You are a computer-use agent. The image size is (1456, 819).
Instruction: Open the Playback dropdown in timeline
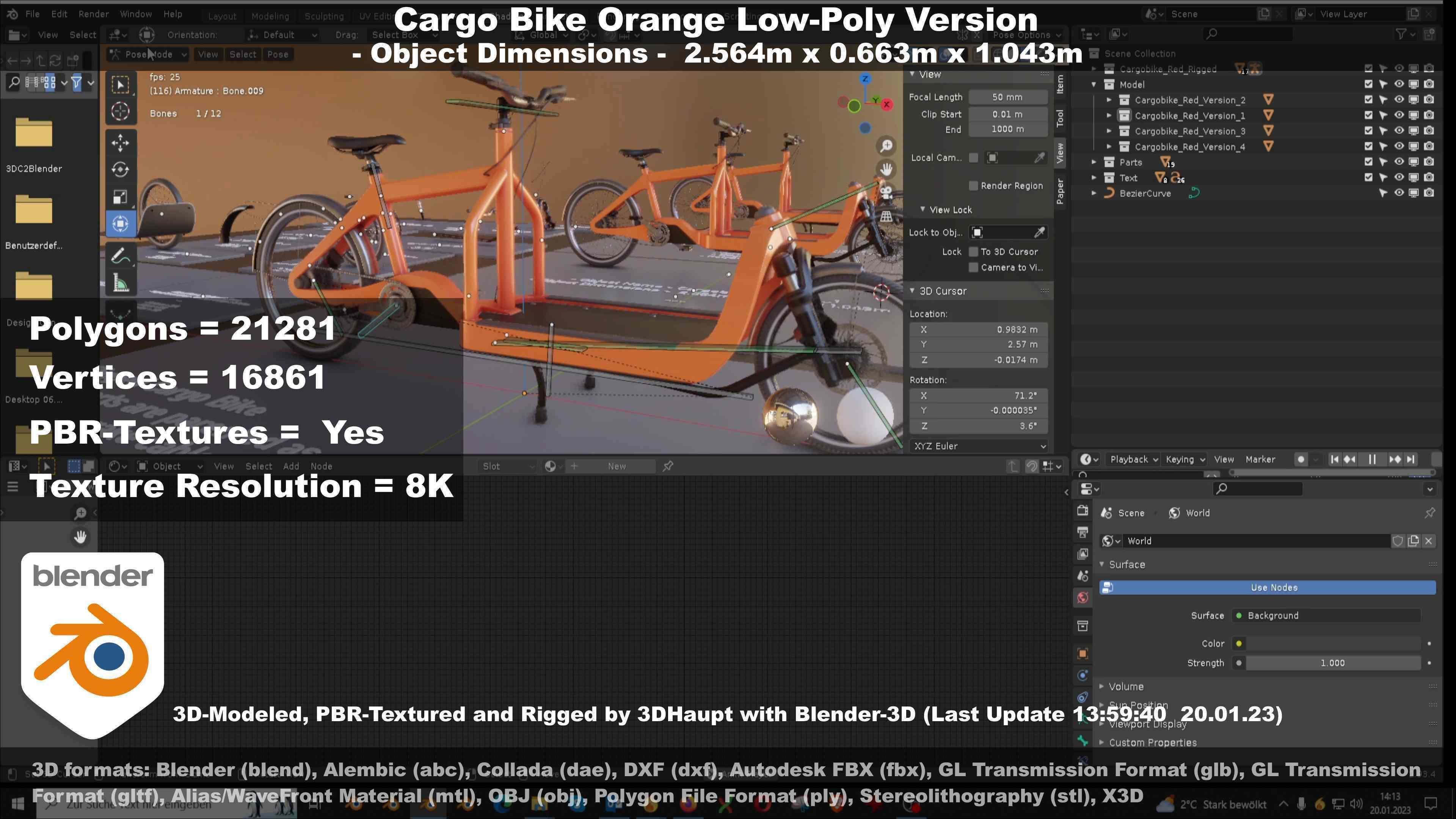tap(1134, 460)
